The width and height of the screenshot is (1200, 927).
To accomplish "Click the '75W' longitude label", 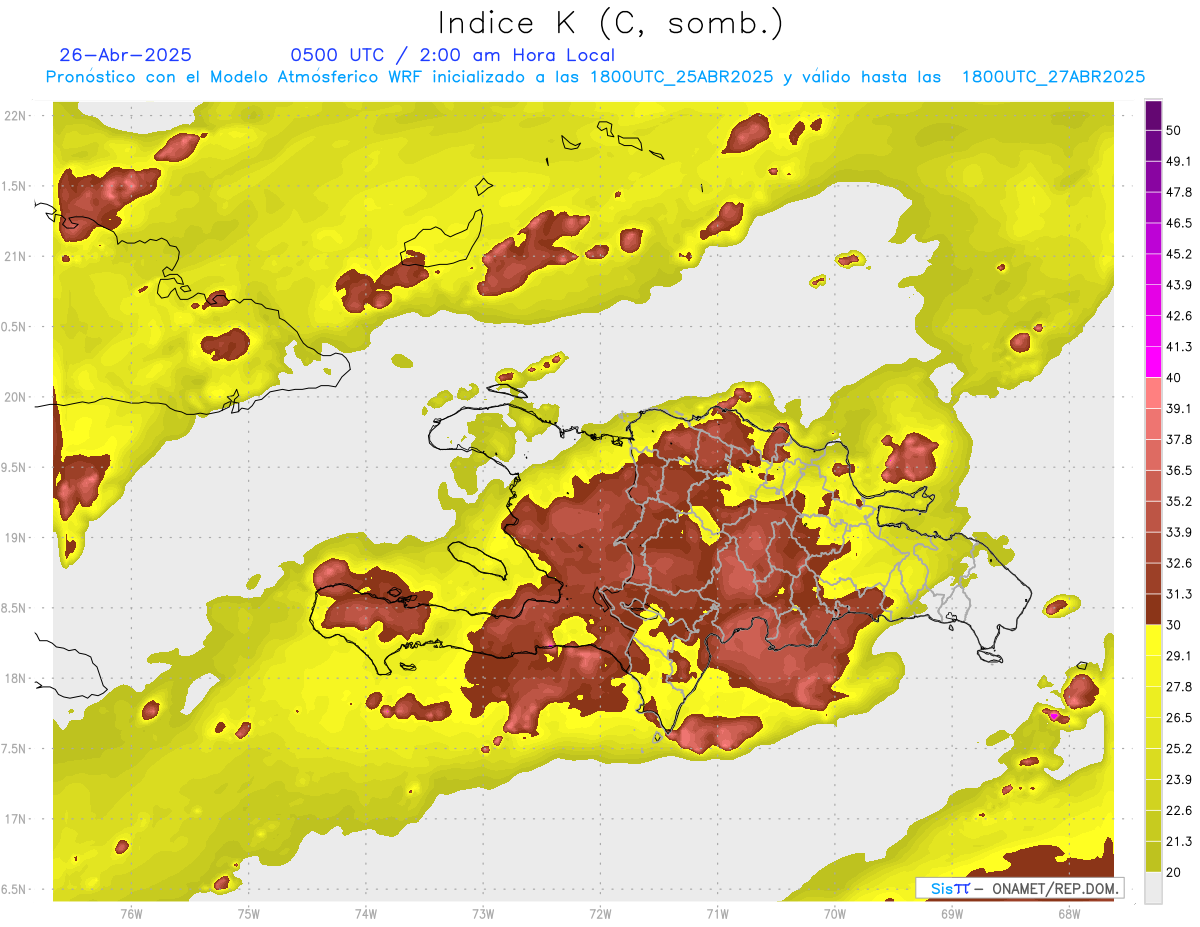I will click(x=248, y=913).
